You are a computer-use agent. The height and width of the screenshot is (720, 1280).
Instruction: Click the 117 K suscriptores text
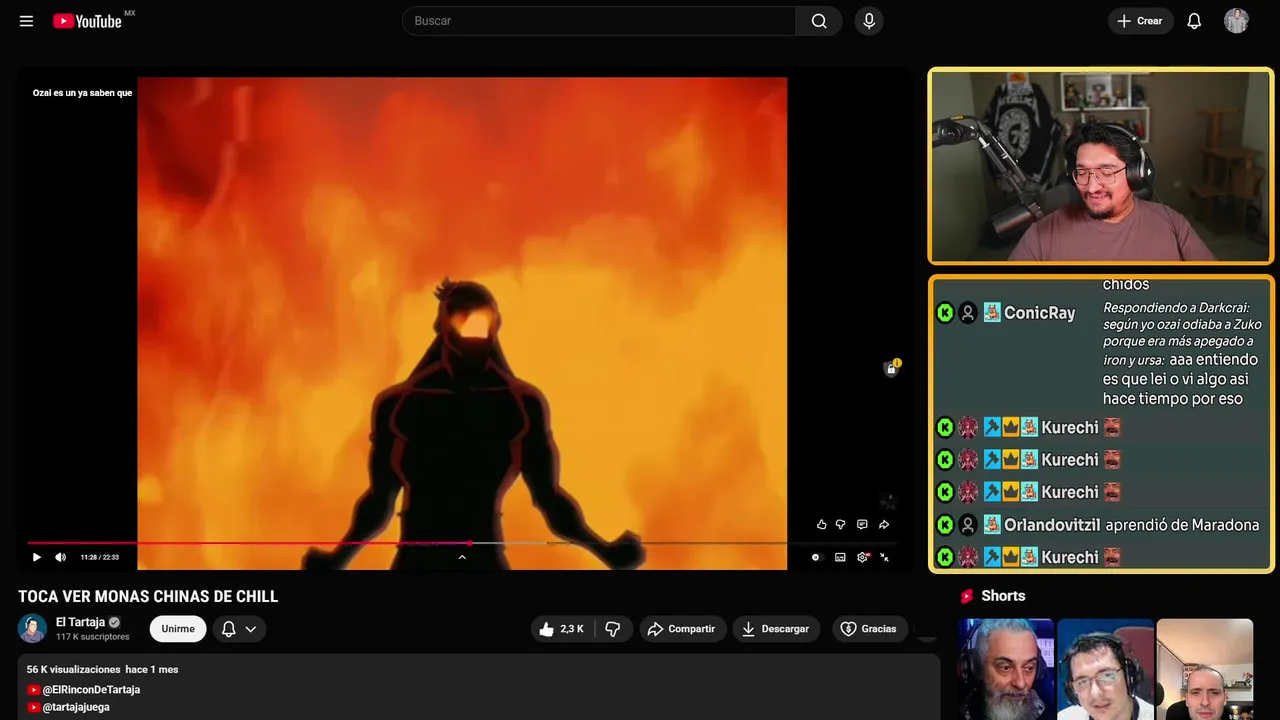93,637
